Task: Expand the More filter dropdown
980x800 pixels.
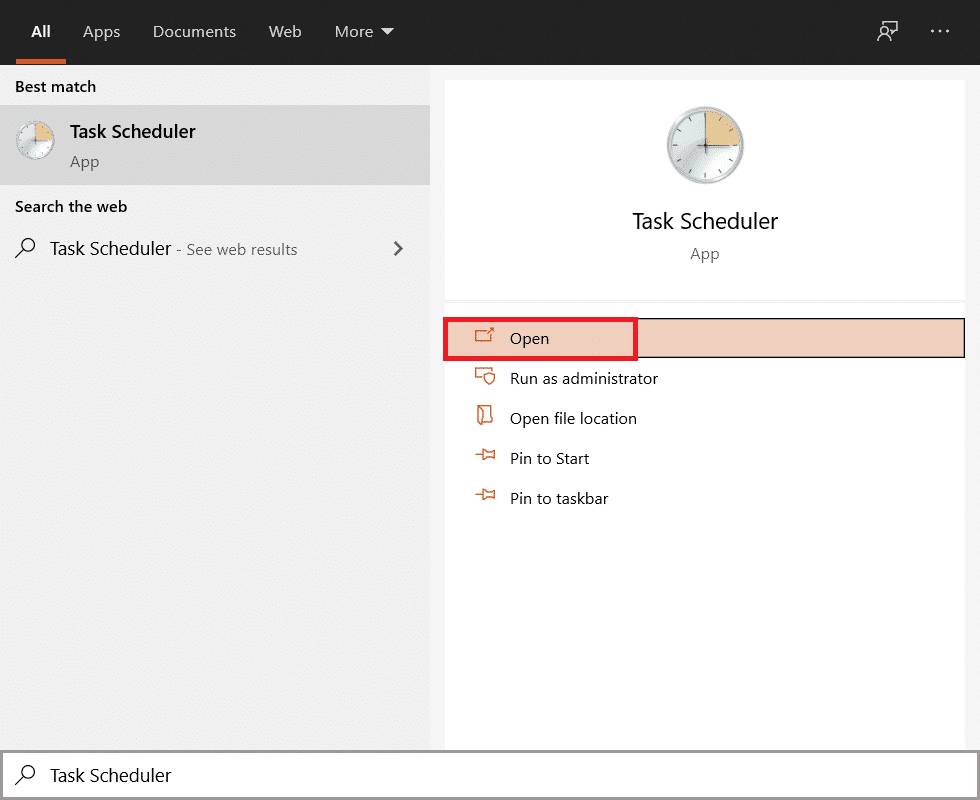Action: [x=364, y=32]
